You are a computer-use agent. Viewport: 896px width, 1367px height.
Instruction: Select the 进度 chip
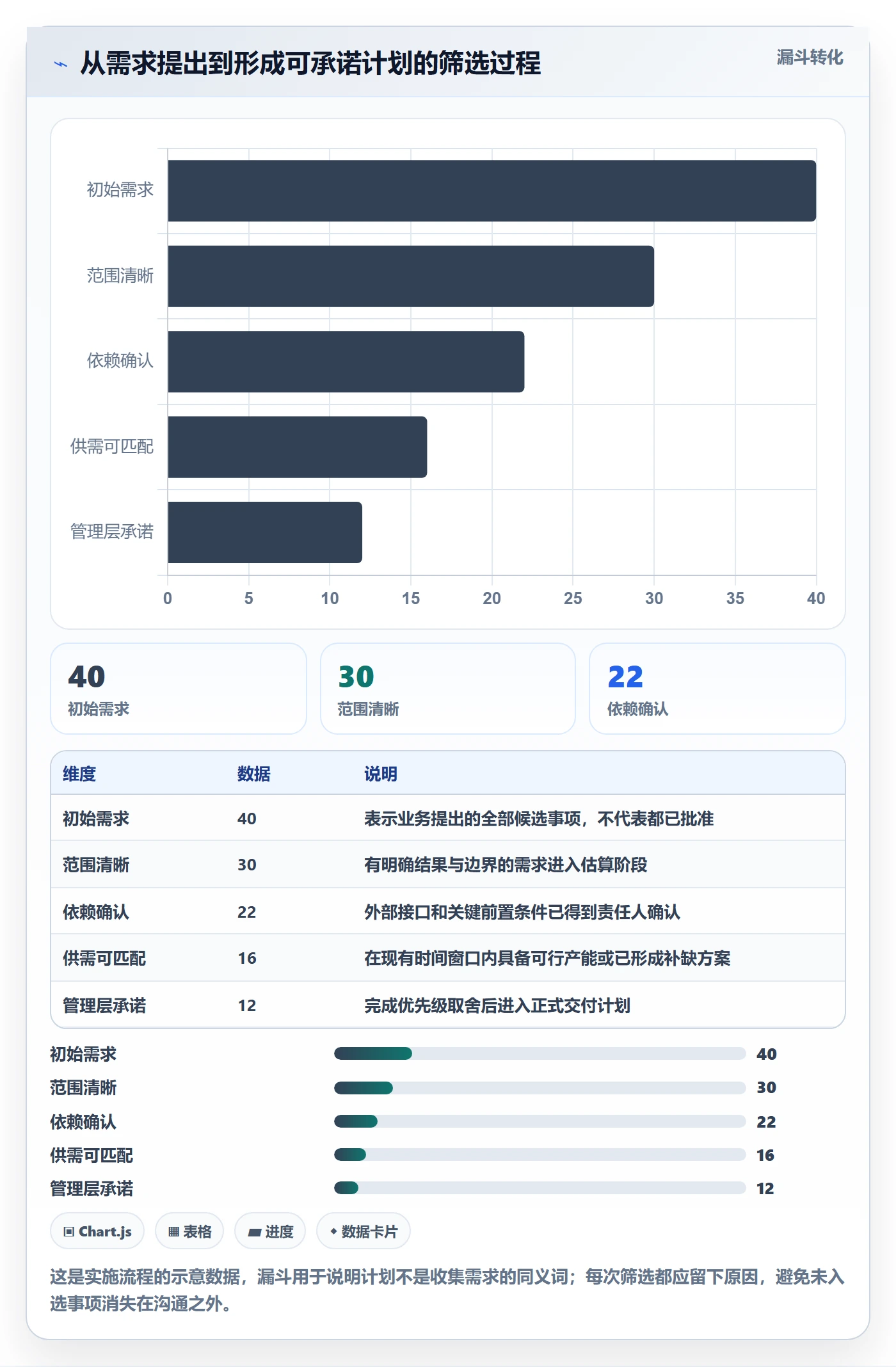270,1231
